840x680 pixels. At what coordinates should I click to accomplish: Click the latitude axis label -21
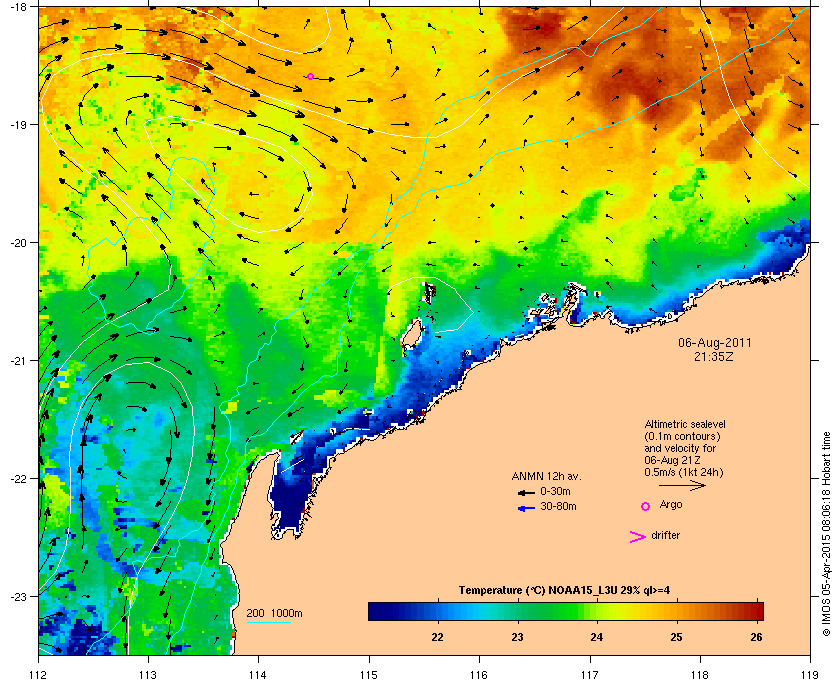coord(17,360)
